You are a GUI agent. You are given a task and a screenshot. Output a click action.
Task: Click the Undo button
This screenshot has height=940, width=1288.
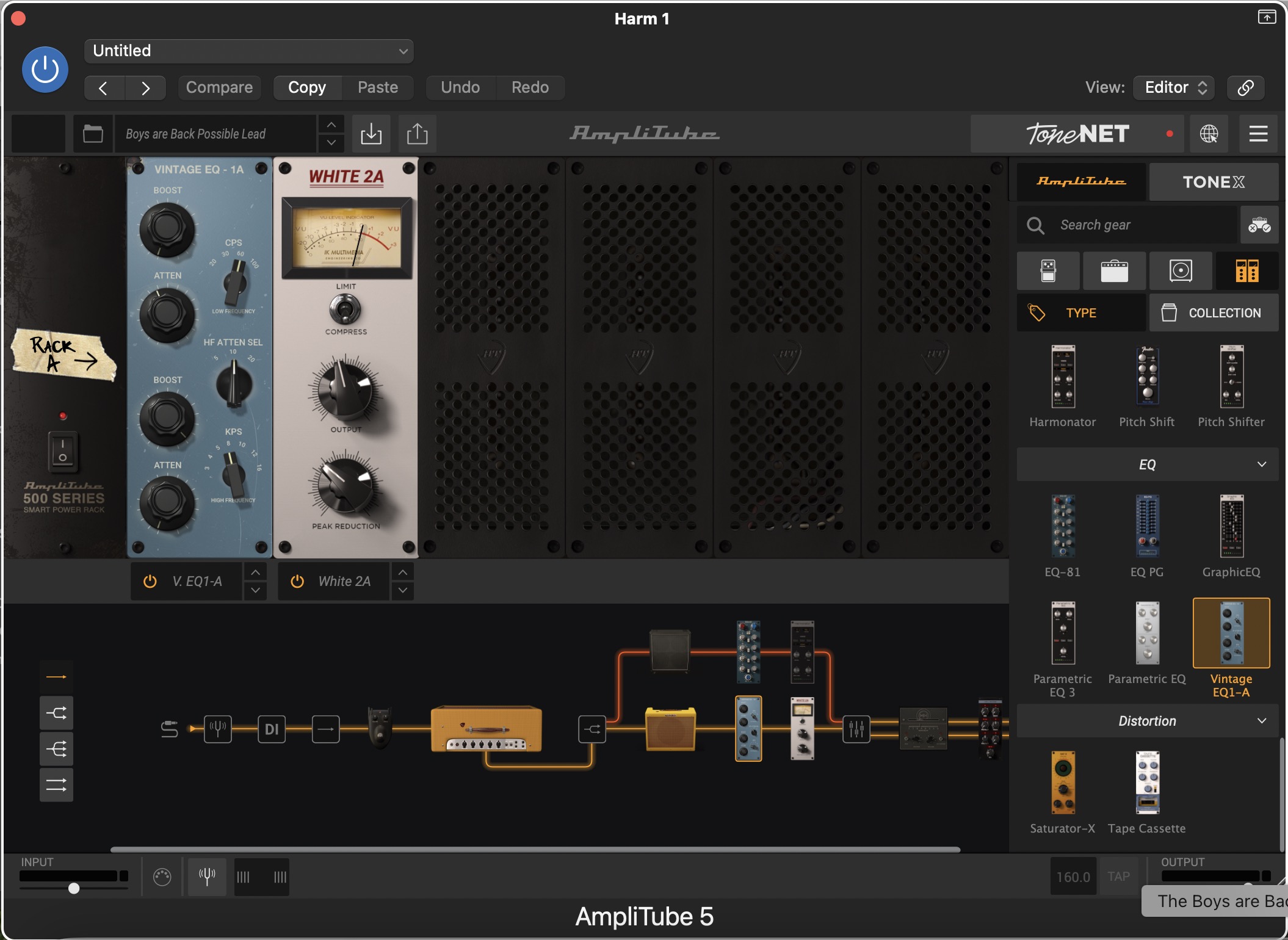460,88
